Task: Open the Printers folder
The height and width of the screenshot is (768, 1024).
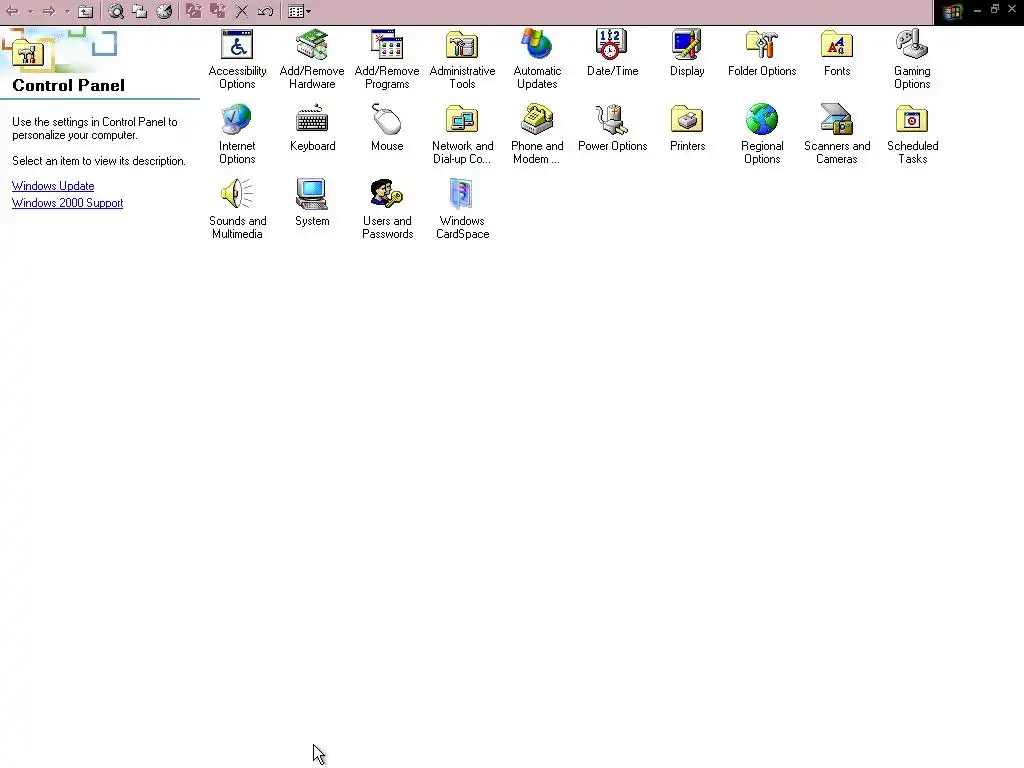Action: (x=687, y=128)
